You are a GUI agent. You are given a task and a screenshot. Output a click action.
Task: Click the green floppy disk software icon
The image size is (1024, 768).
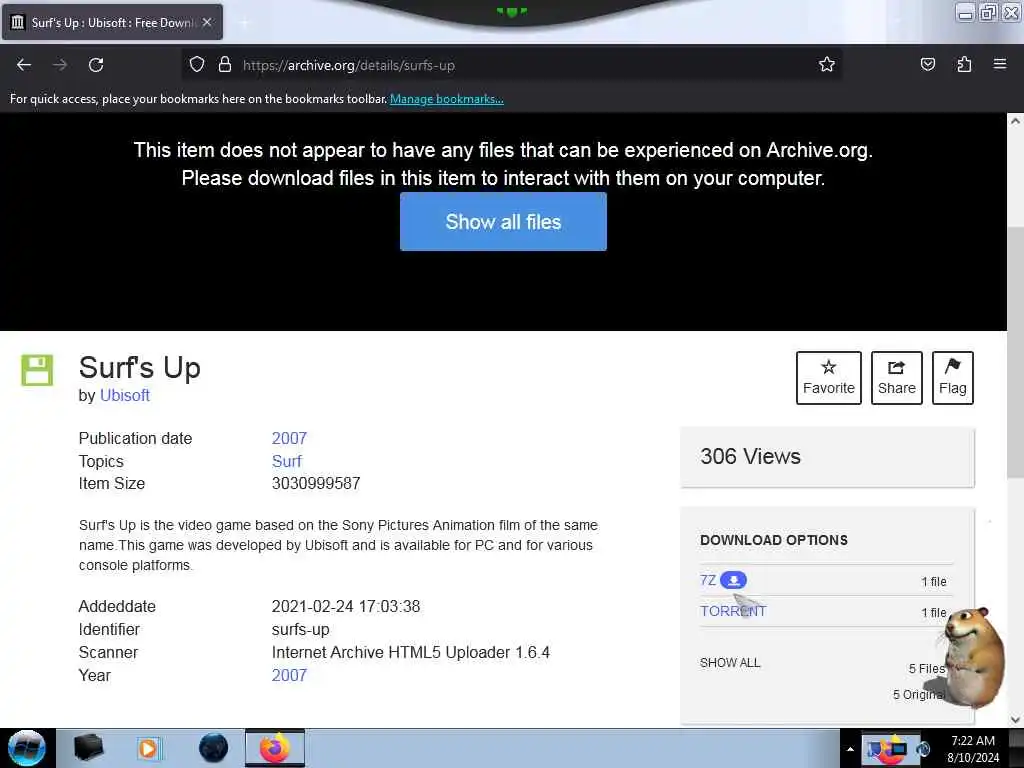click(37, 370)
